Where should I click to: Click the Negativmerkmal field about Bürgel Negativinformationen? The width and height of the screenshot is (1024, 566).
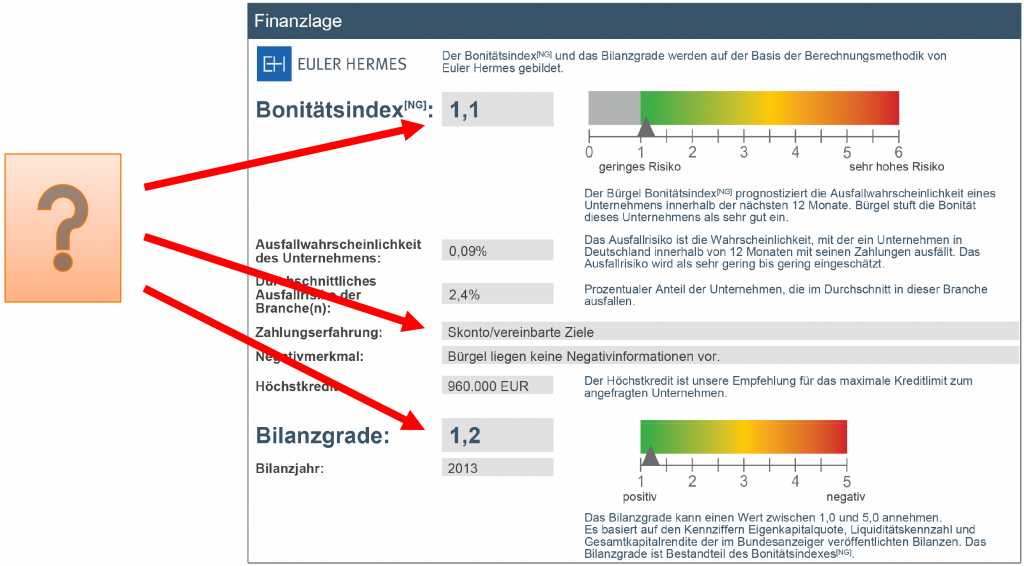point(730,355)
